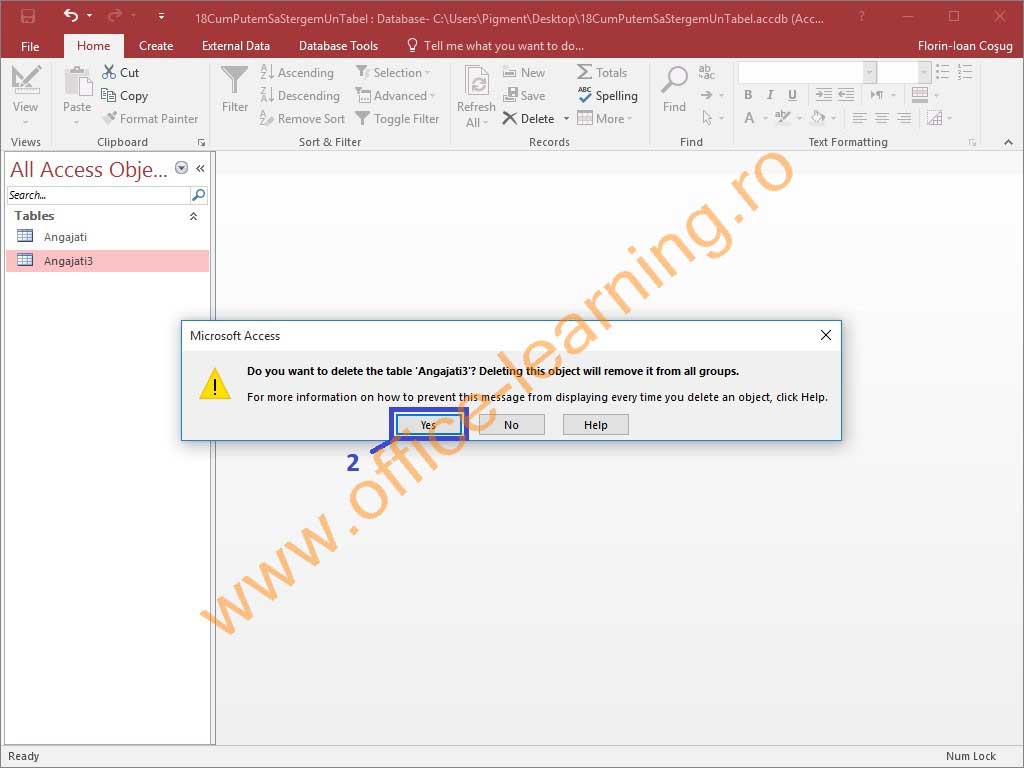Sort Descending from the ribbon
The height and width of the screenshot is (768, 1024).
tap(300, 95)
